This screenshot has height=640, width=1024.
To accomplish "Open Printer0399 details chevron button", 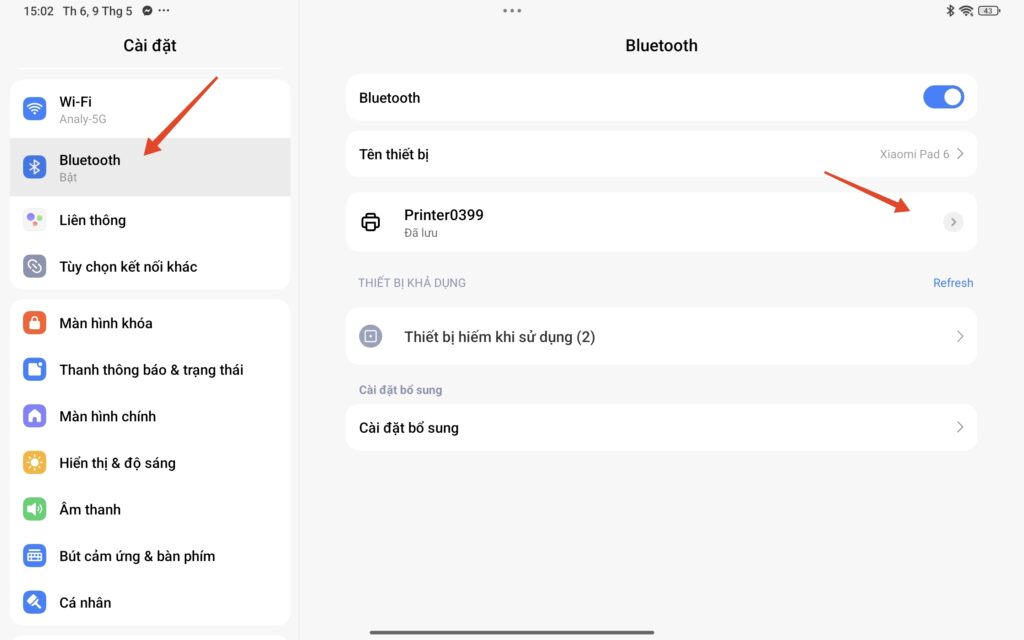I will (953, 222).
